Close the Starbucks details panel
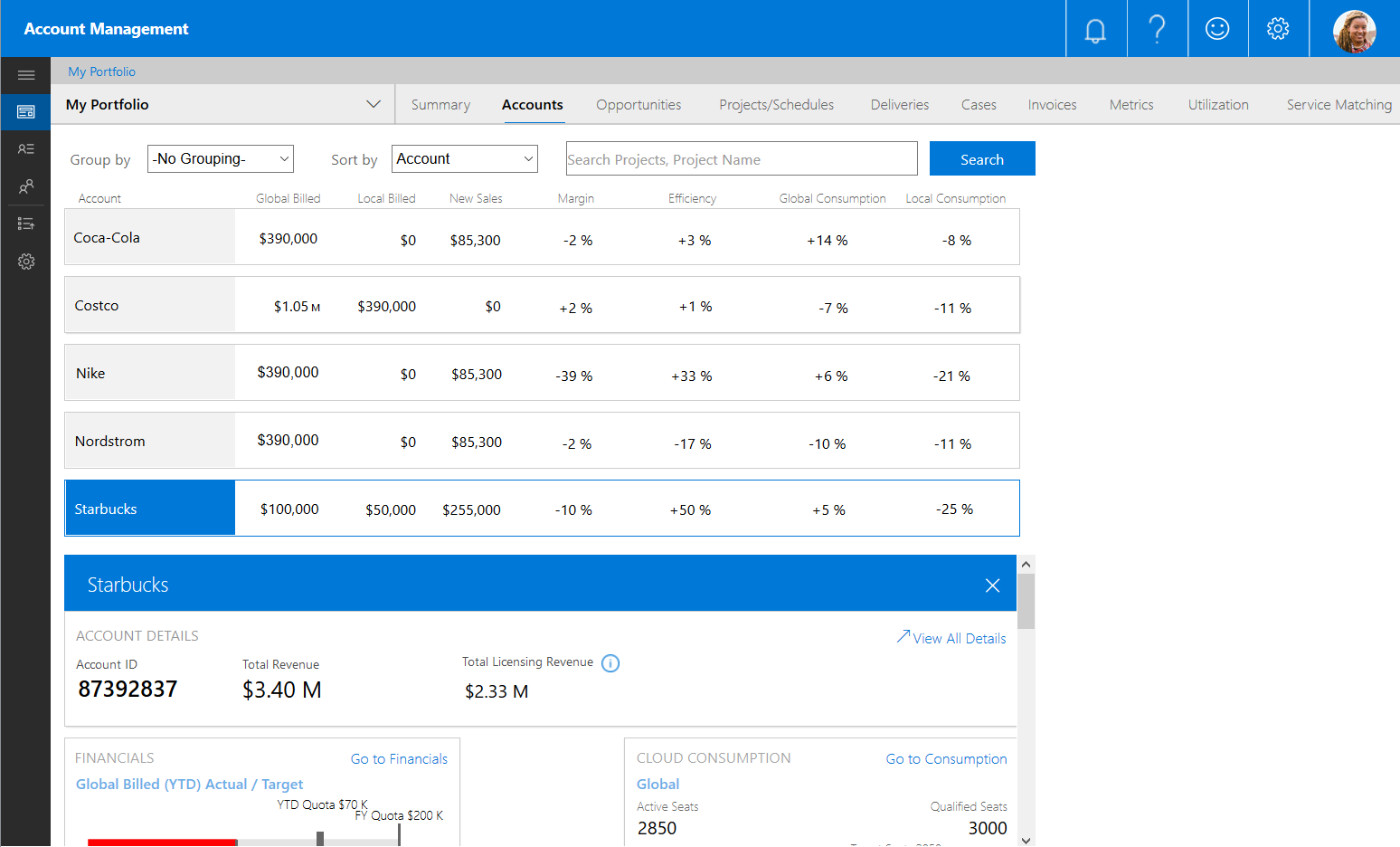The height and width of the screenshot is (847, 1400). (x=992, y=585)
